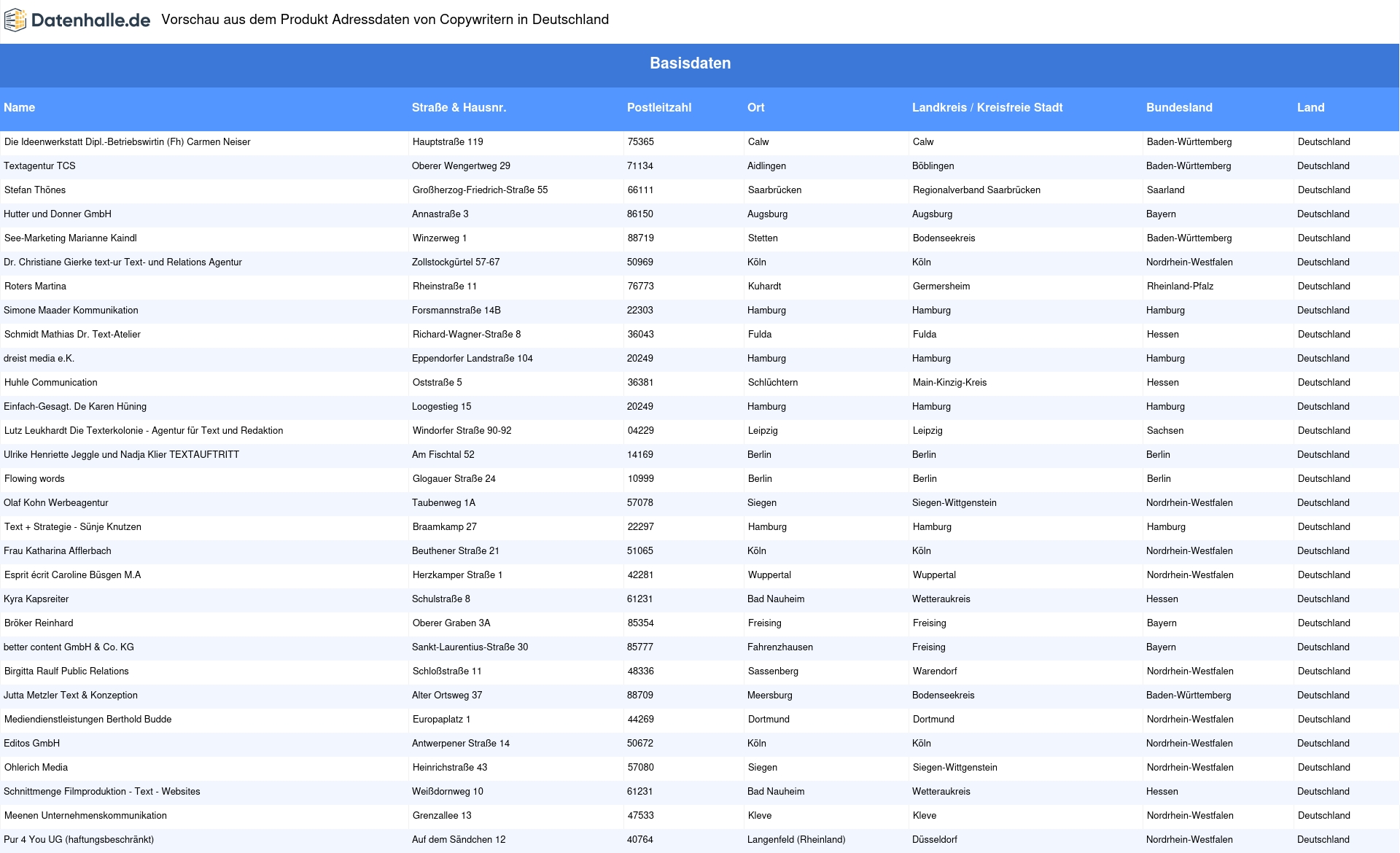Click Landkreis cell Düsseldorf

pos(934,840)
